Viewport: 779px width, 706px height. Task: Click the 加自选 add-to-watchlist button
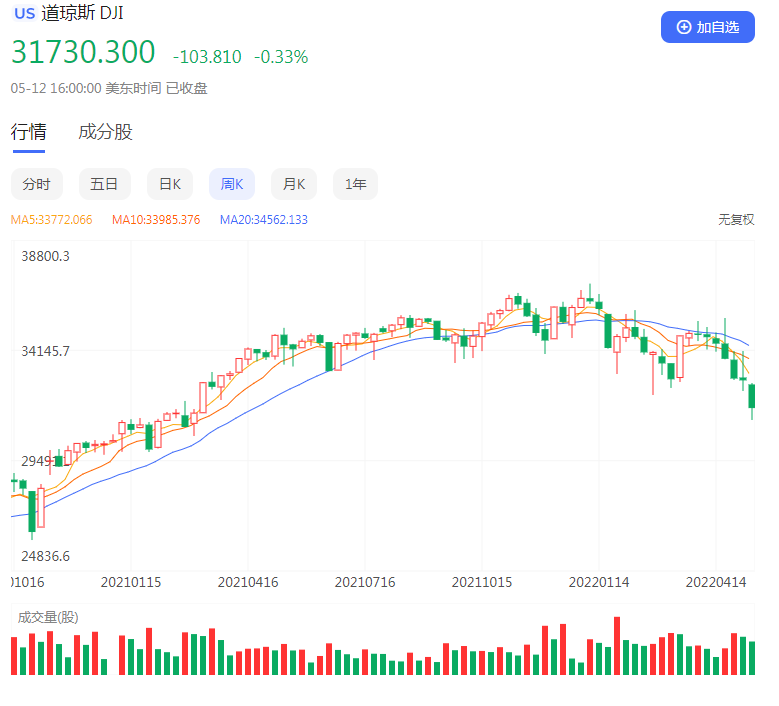click(707, 27)
